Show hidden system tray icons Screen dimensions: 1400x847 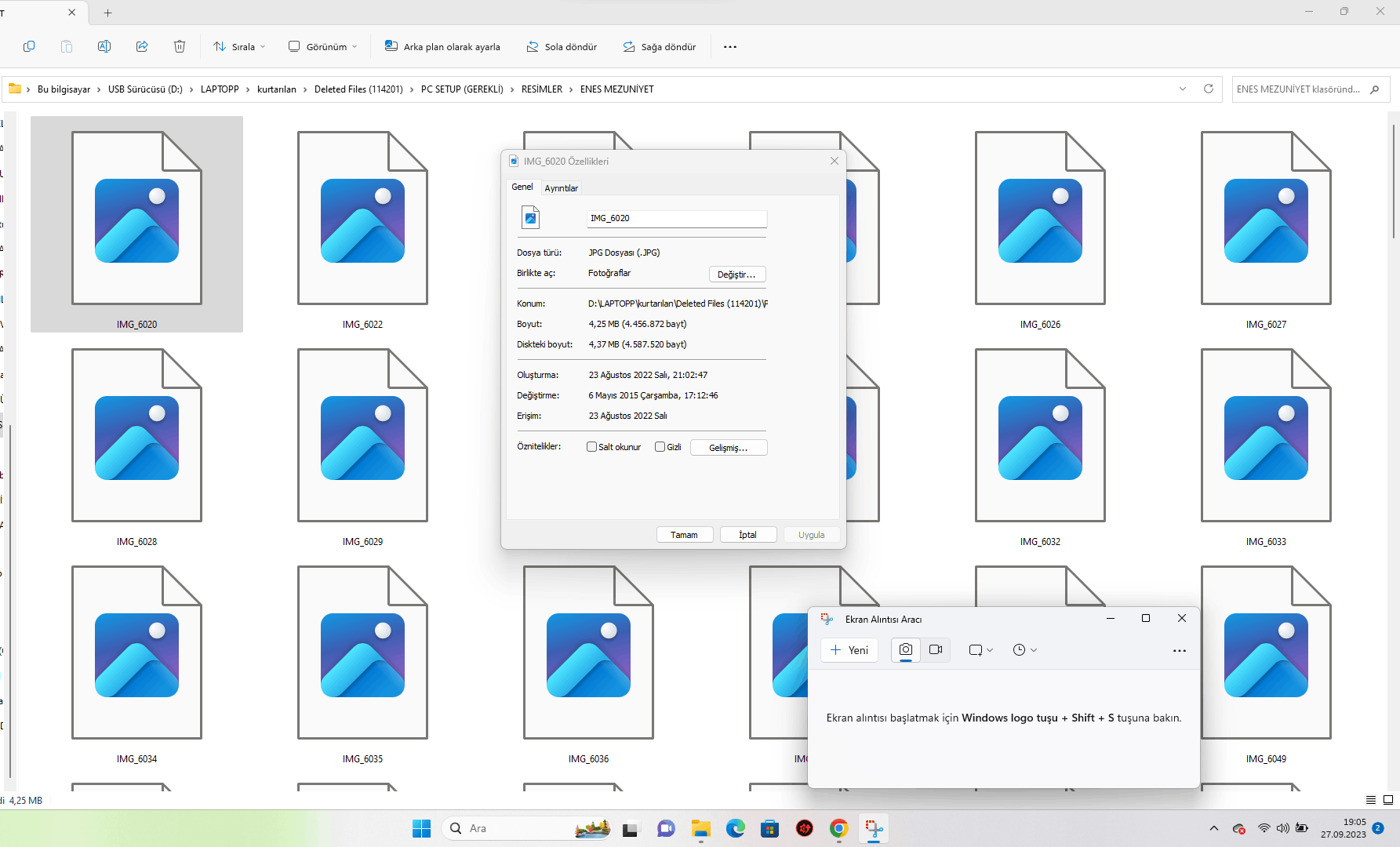[1214, 828]
